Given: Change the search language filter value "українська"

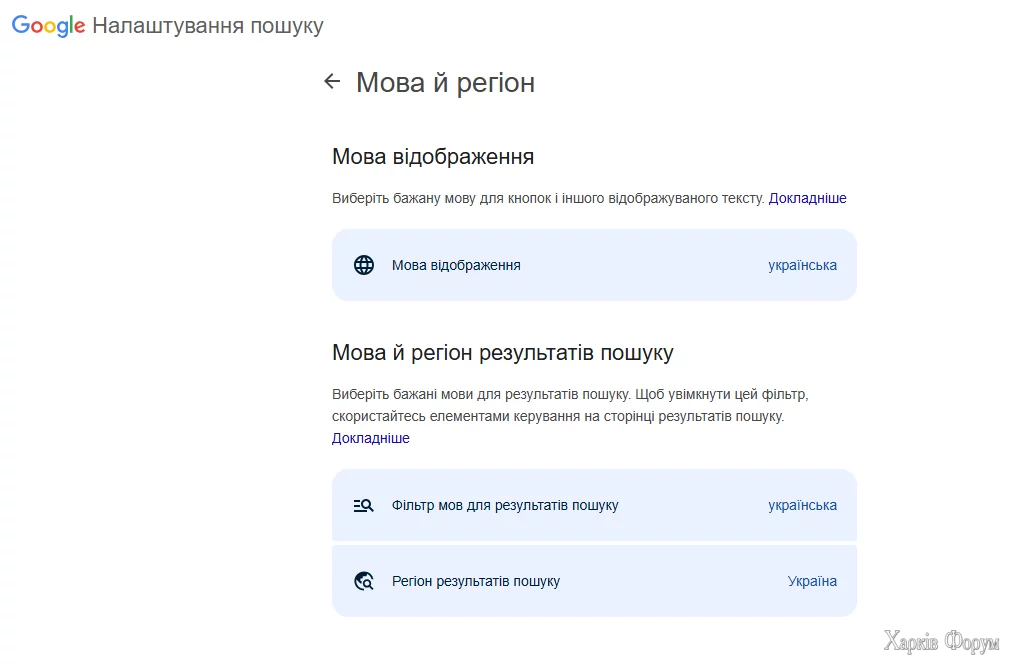Looking at the screenshot, I should (x=802, y=505).
